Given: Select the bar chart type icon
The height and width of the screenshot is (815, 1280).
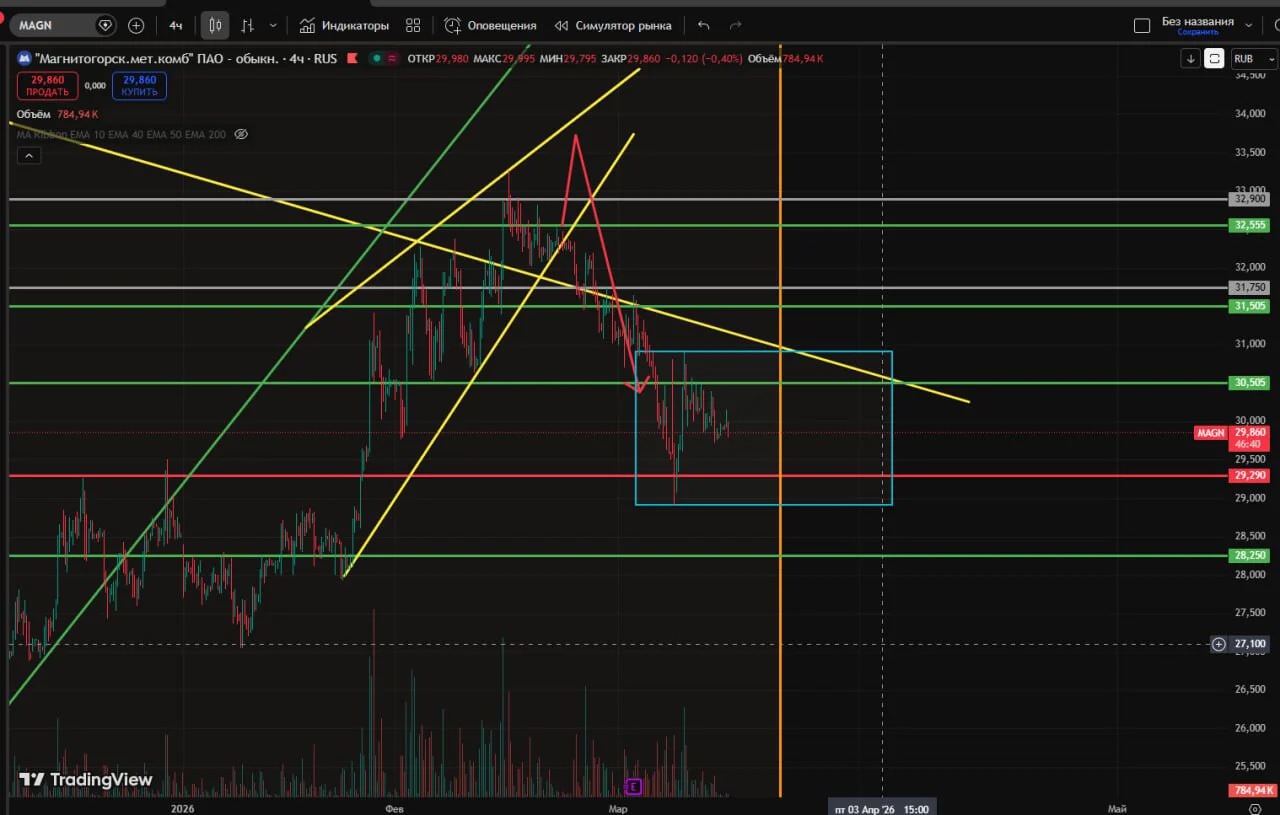Looking at the screenshot, I should tap(247, 25).
